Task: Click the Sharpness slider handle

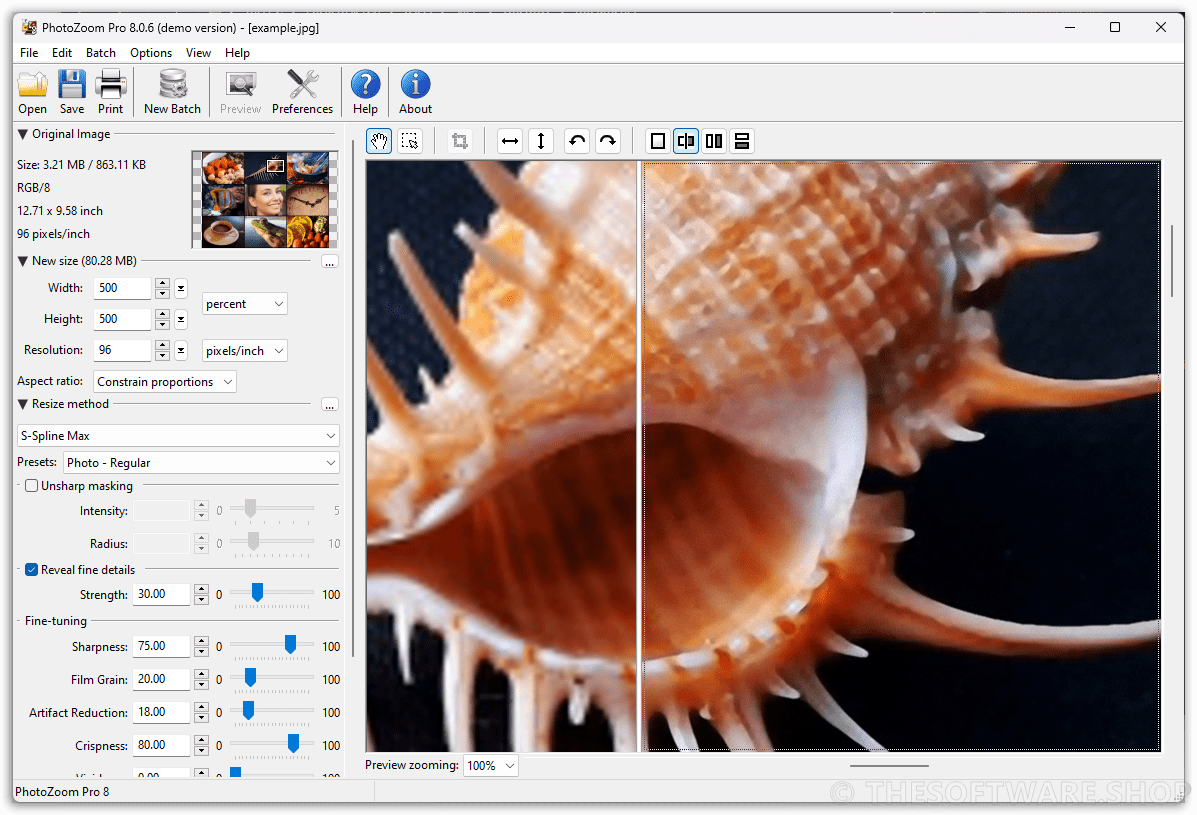Action: [x=290, y=645]
